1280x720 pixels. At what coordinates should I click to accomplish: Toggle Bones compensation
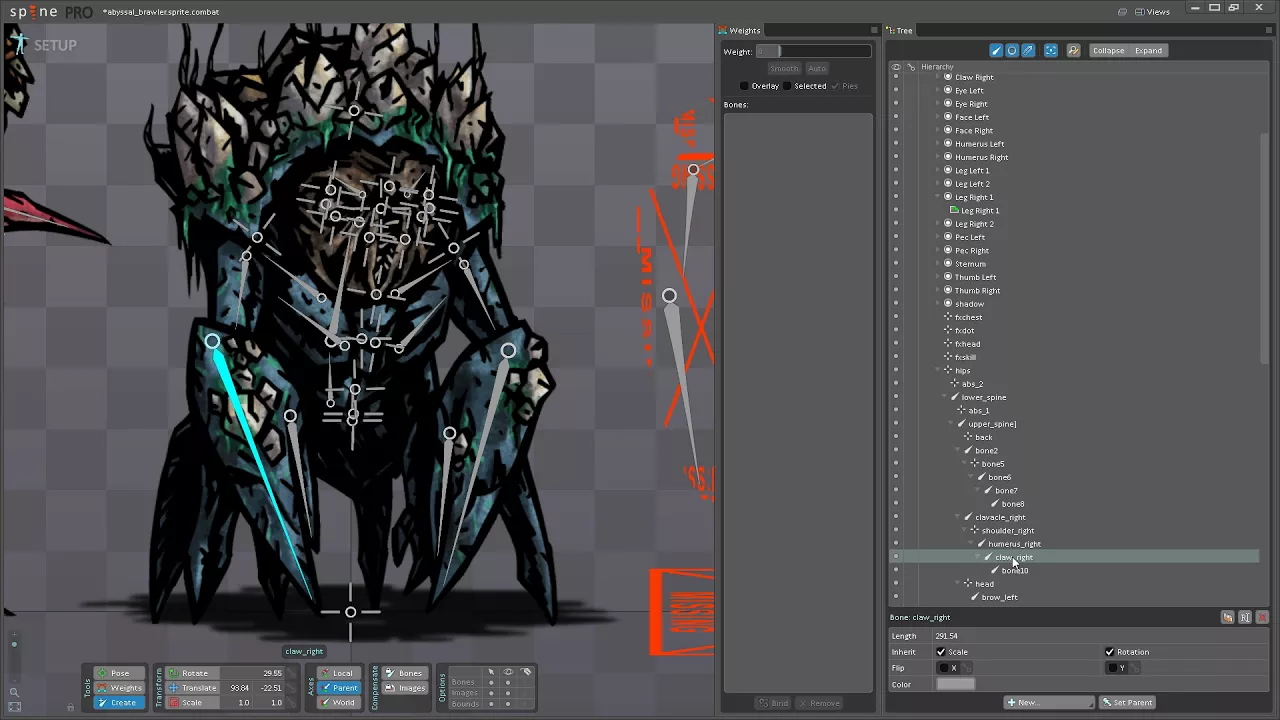tap(405, 673)
